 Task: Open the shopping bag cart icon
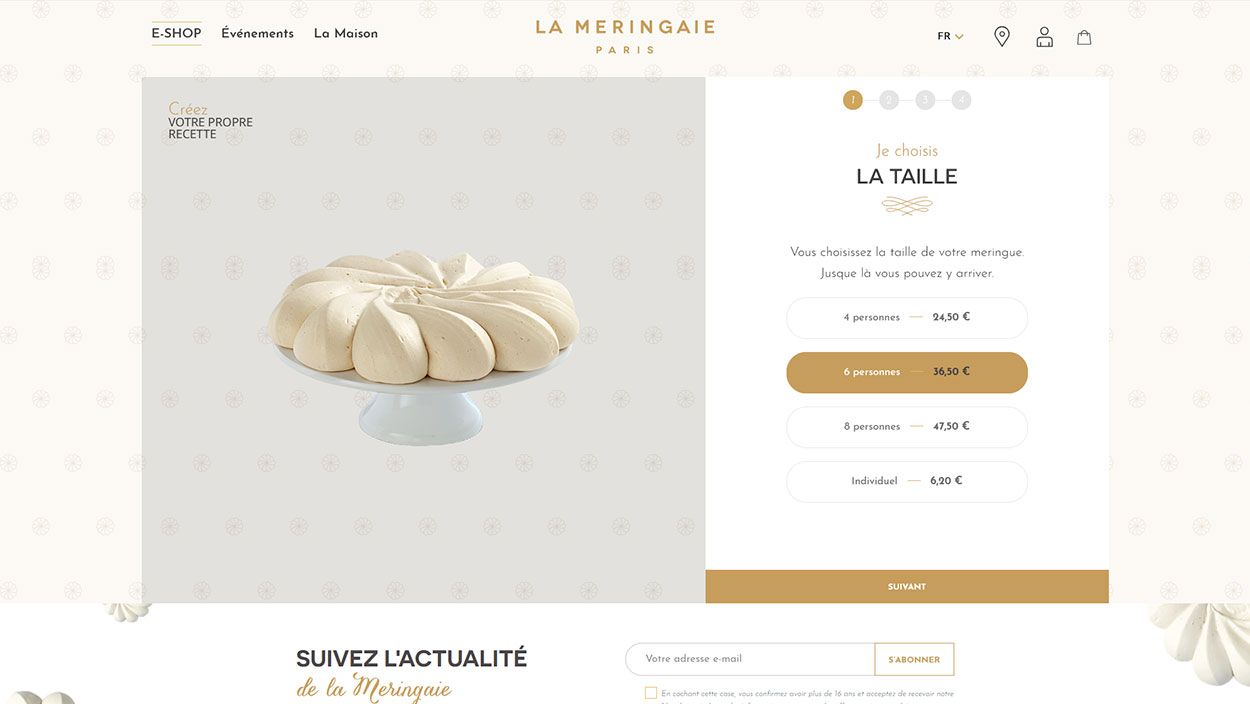[1084, 37]
